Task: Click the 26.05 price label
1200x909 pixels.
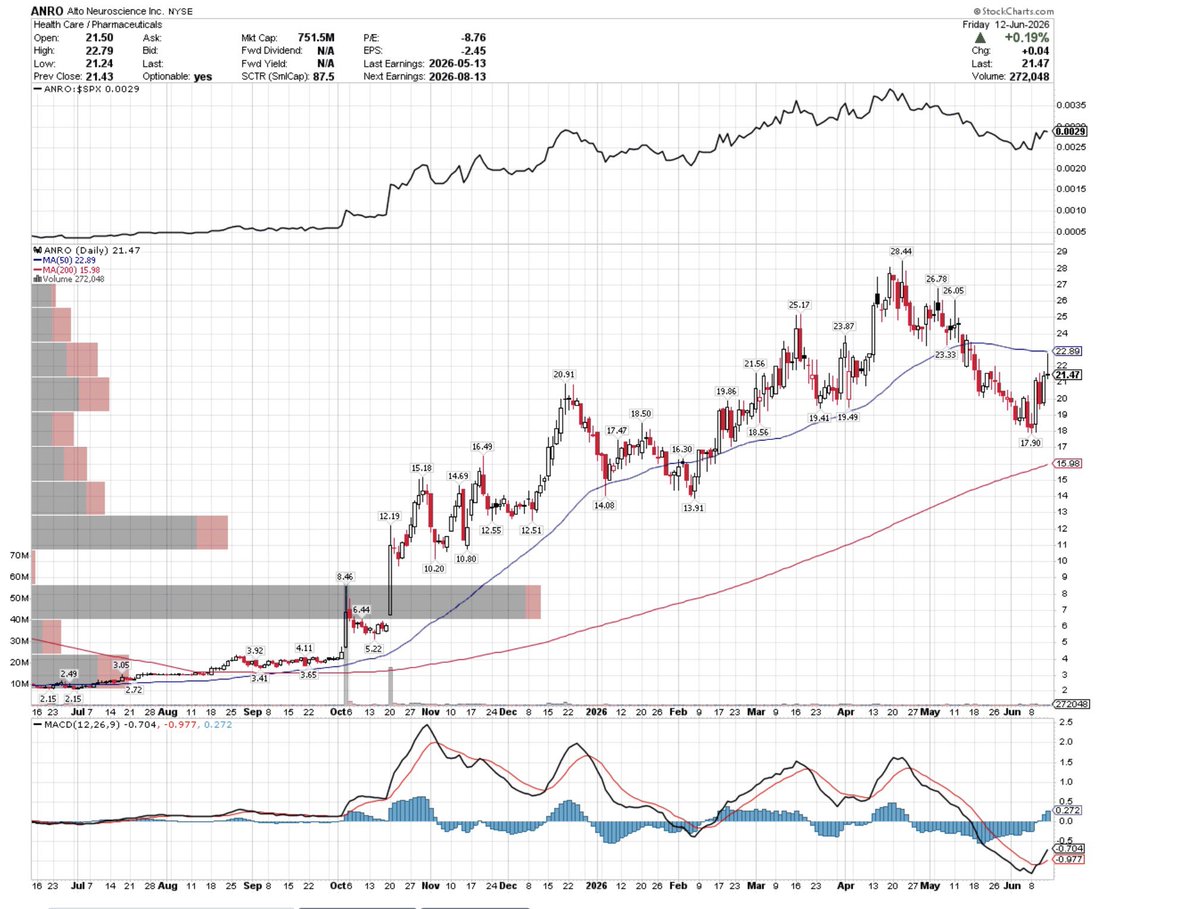Action: (953, 290)
